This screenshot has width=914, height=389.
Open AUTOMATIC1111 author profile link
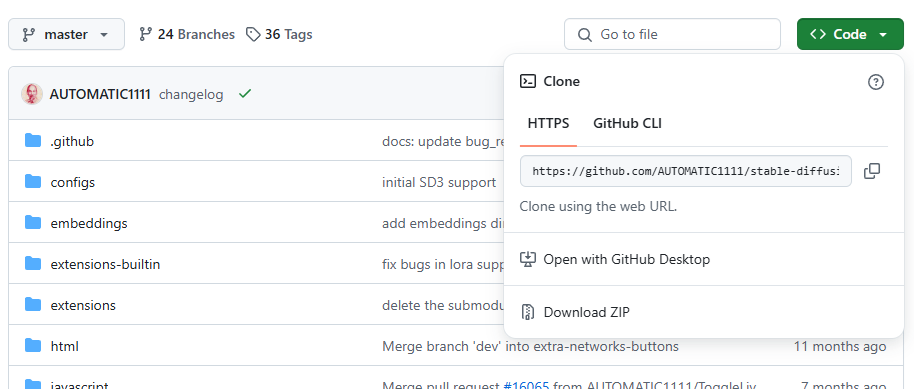point(100,94)
